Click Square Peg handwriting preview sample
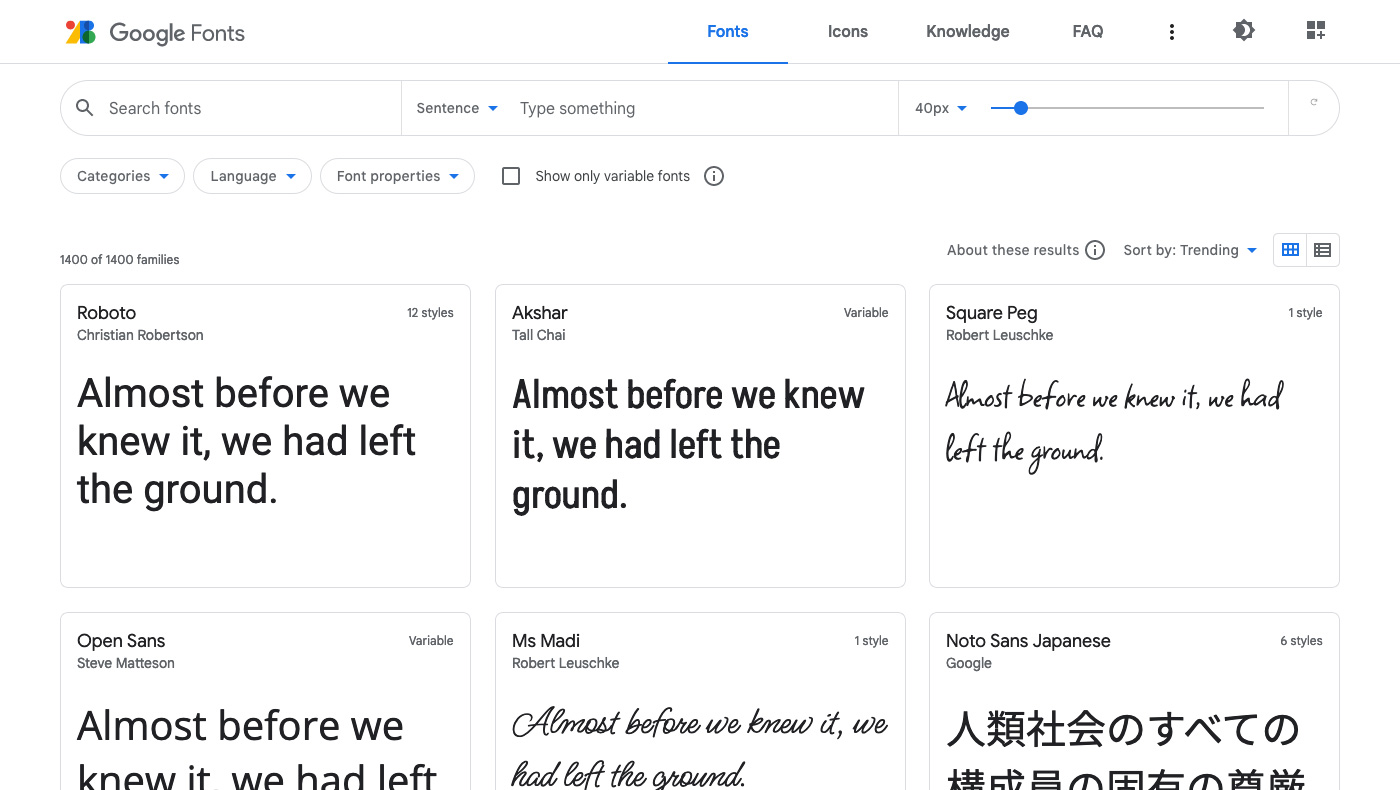 tap(1114, 424)
